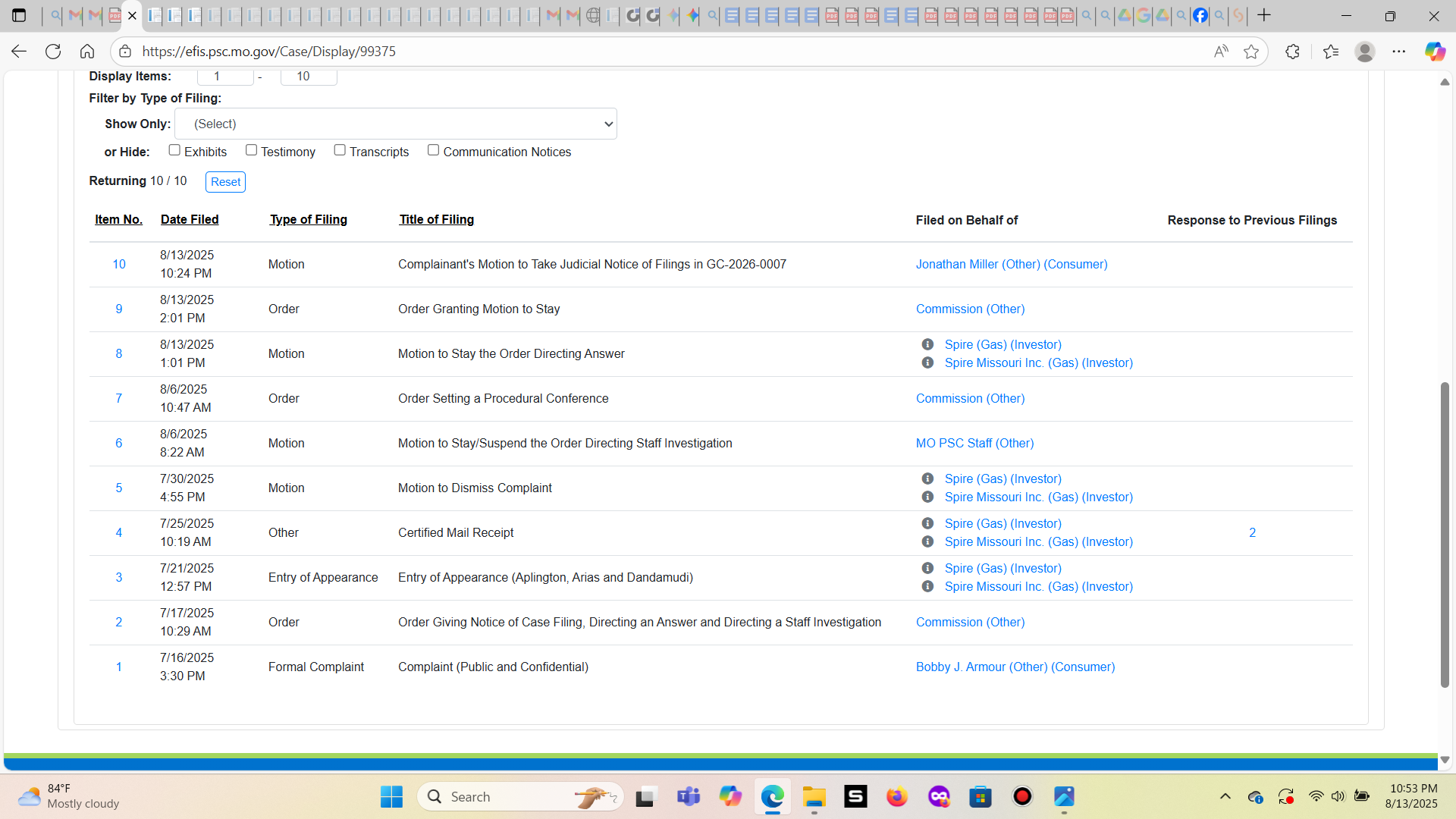
Task: Open filing item number 6
Action: pos(119,444)
